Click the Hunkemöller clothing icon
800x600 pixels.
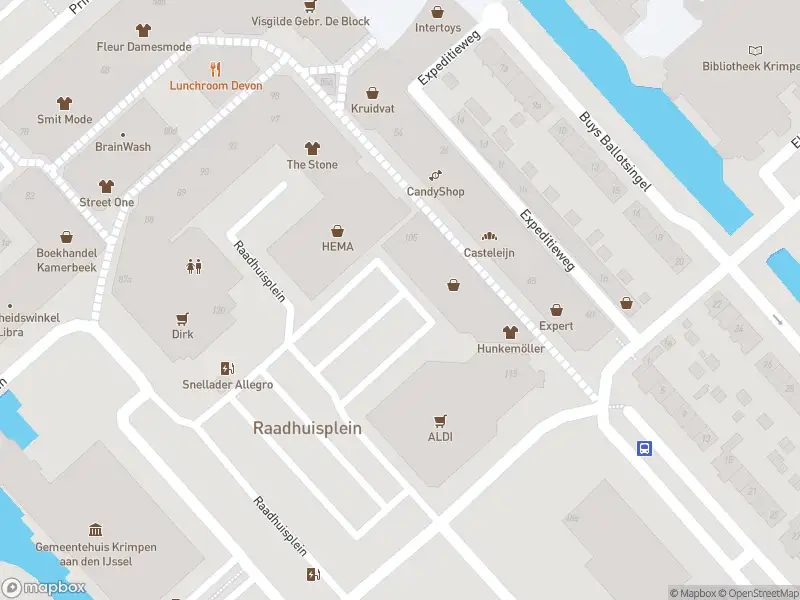510,333
